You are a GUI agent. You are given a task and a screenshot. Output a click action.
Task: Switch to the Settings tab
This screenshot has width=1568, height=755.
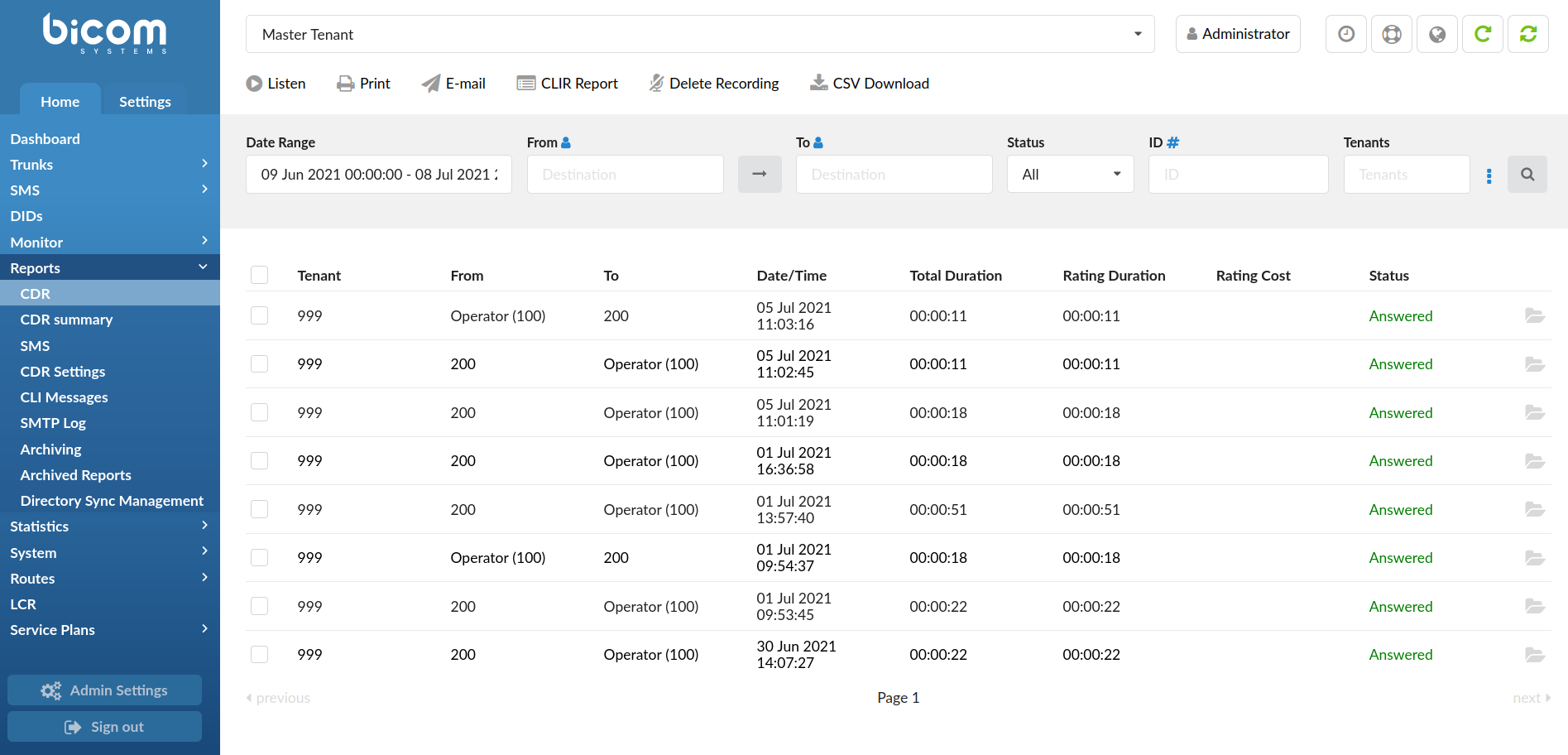pos(145,101)
